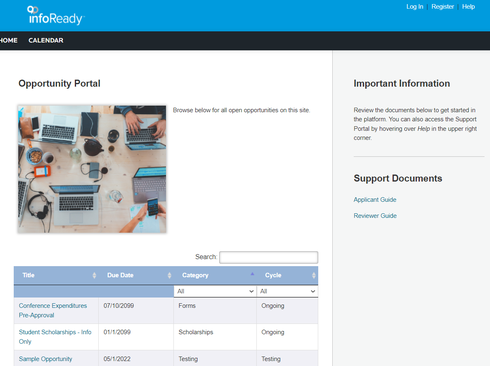Screen dimensions: 490x366
Task: Select the 01/1/2099 due date cell
Action: 136,337
